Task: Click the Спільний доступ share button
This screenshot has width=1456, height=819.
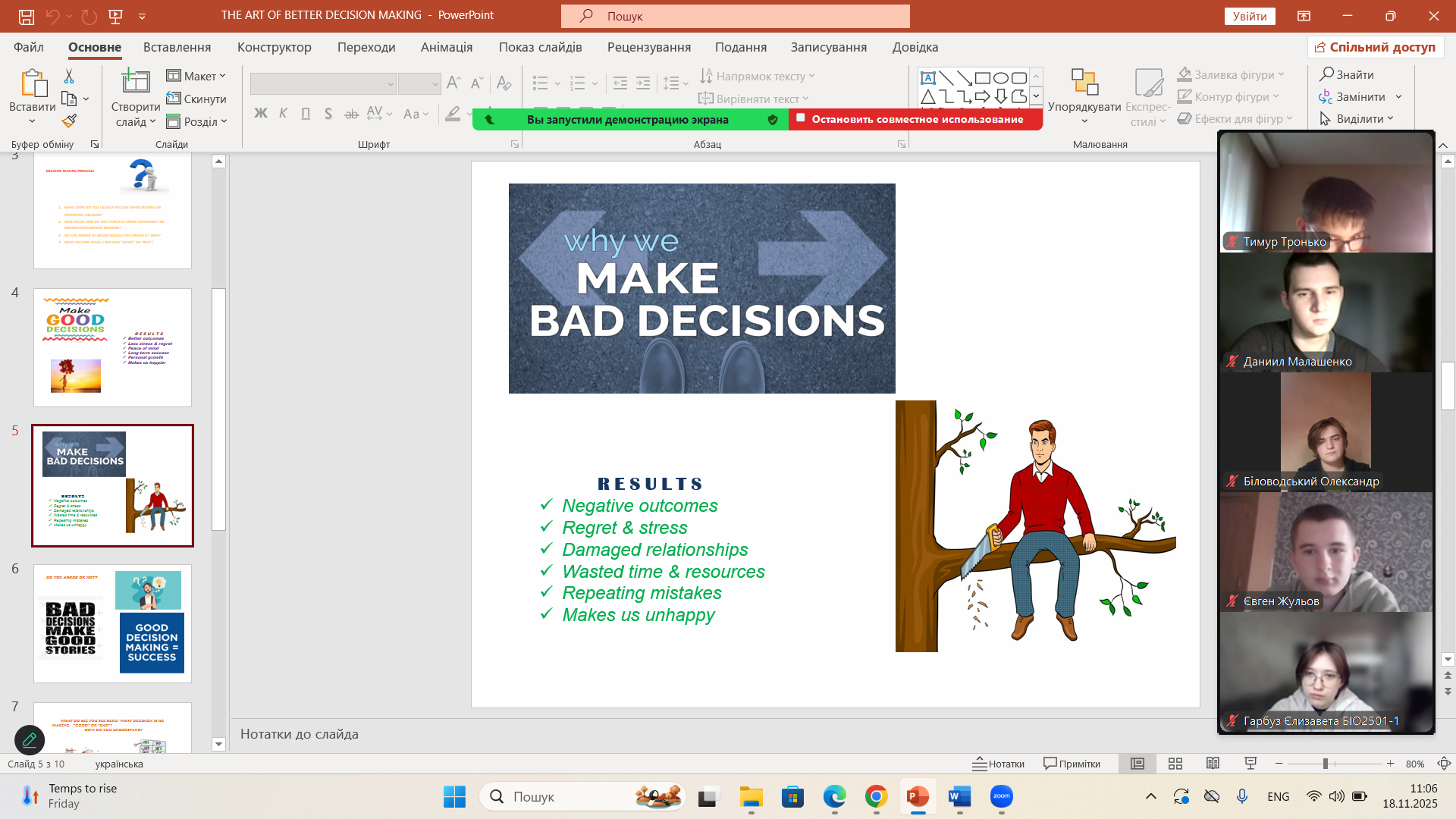Action: (1375, 47)
